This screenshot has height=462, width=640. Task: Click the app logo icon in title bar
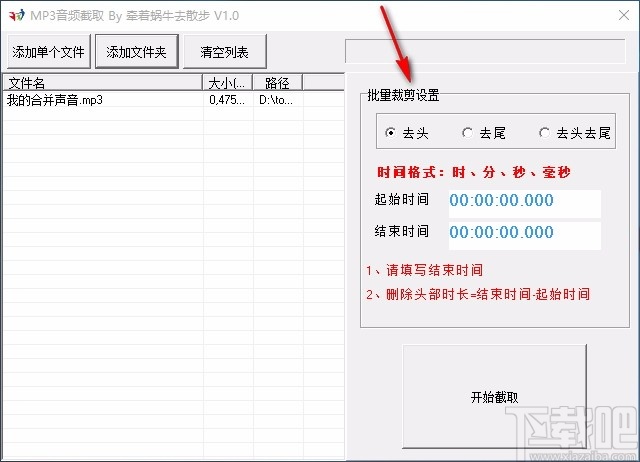click(x=17, y=16)
